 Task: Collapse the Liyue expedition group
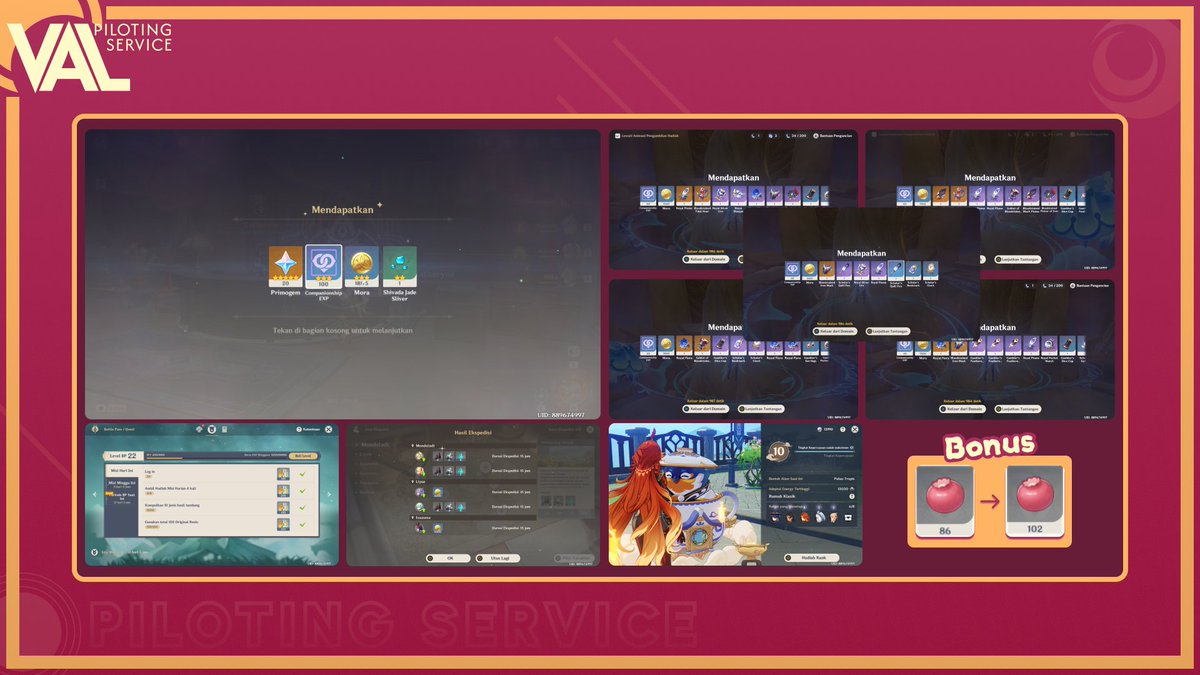[473, 481]
